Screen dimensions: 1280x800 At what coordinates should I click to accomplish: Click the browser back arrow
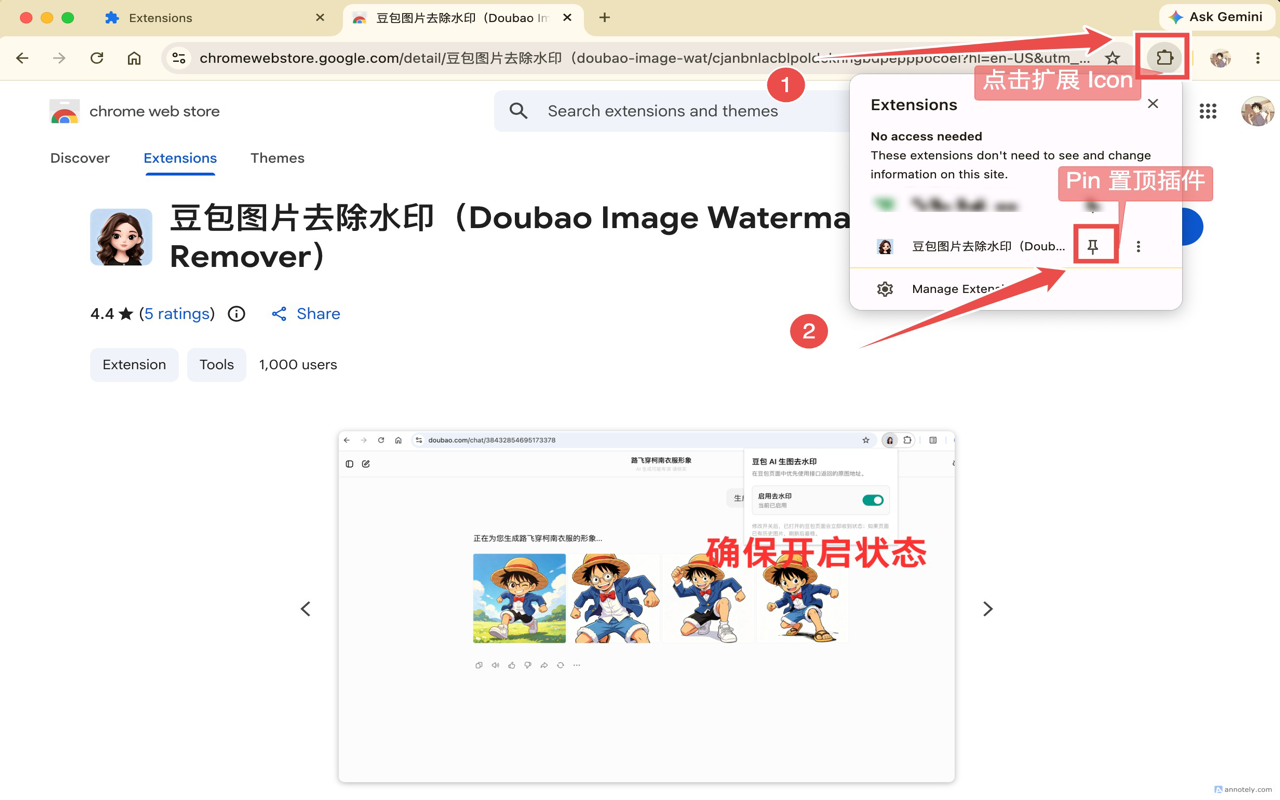pos(22,58)
